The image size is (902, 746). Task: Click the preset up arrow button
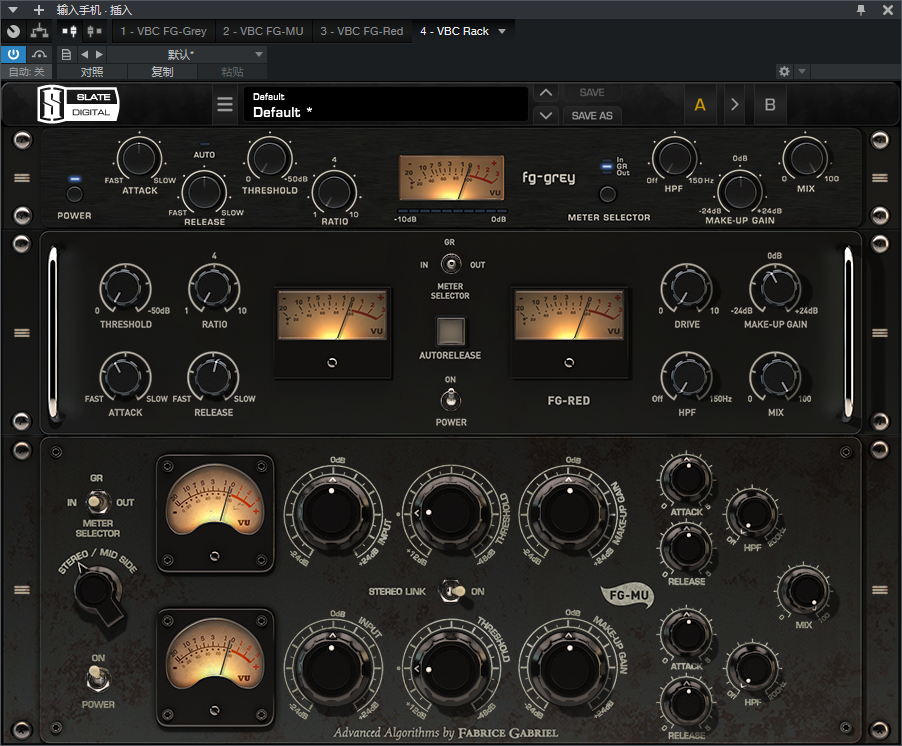click(546, 93)
